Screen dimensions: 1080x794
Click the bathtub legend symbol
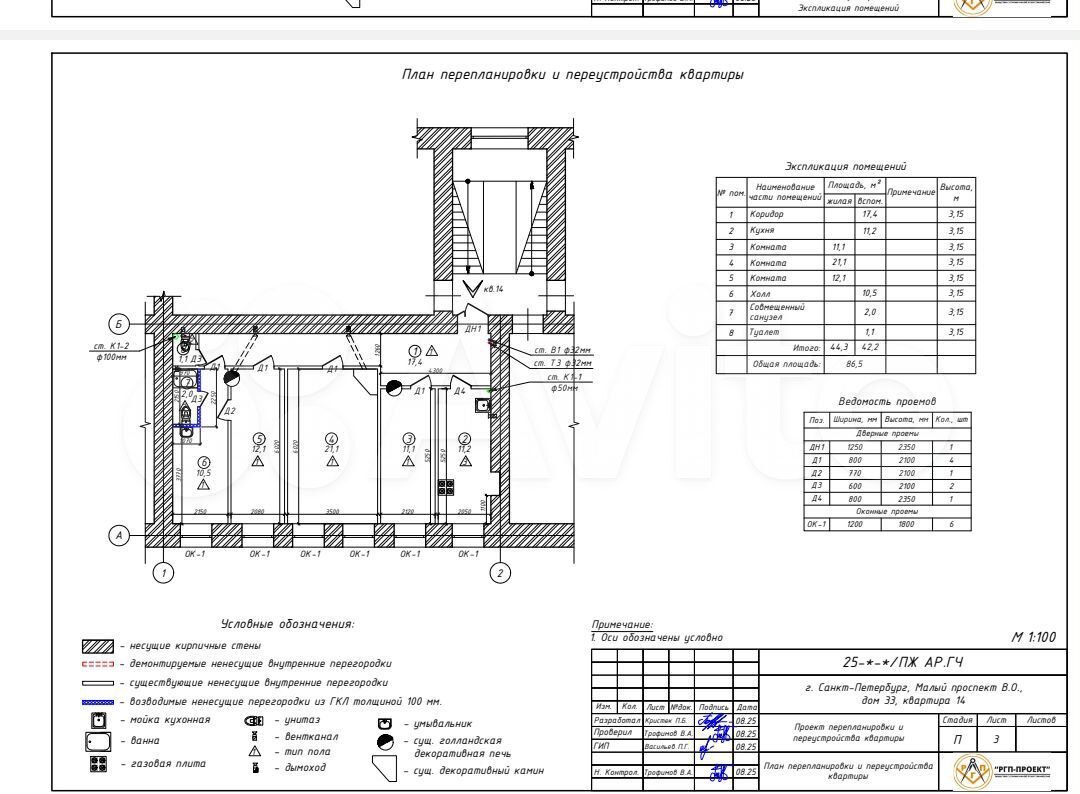coord(98,742)
